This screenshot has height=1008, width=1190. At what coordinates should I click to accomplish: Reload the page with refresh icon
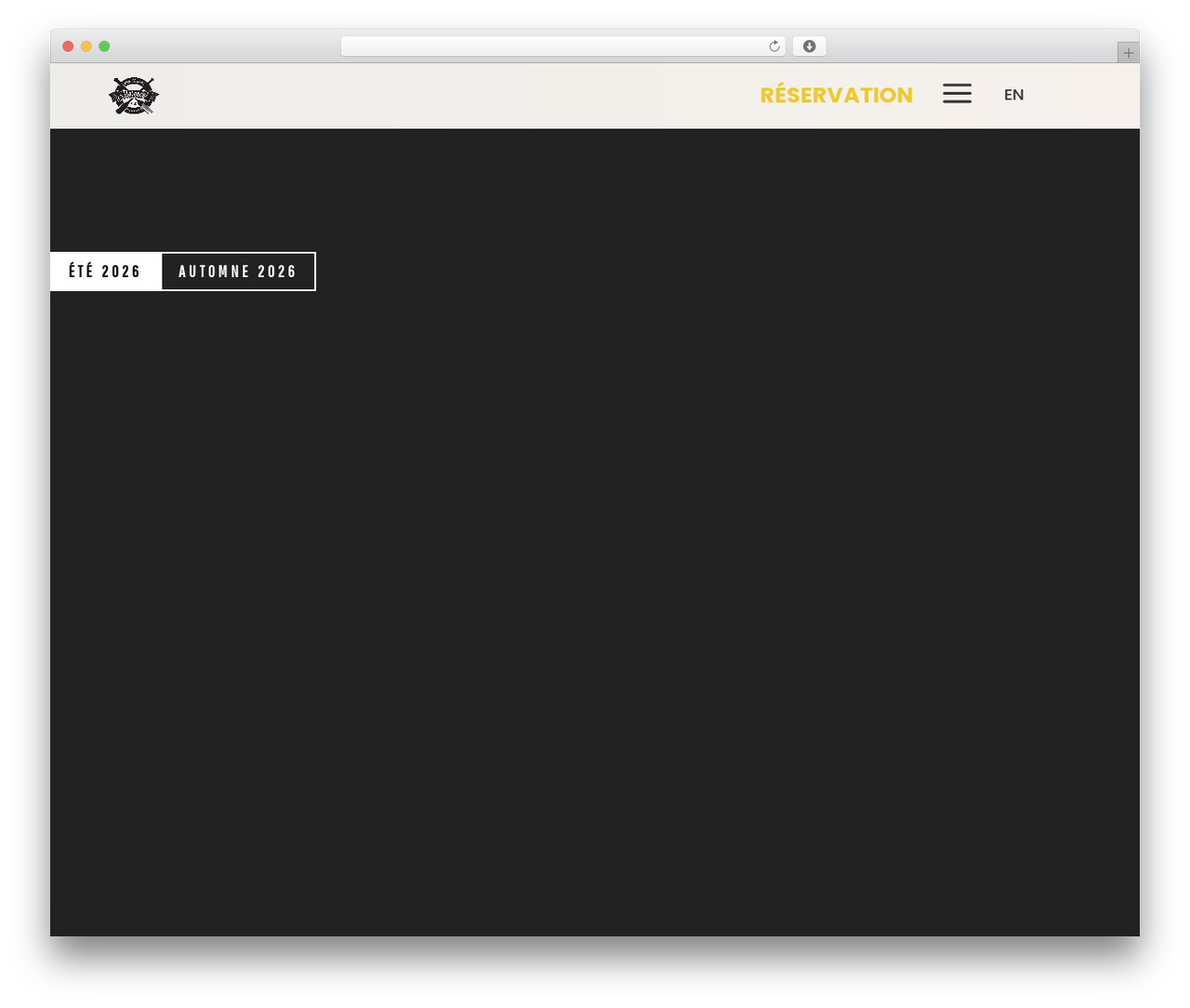(x=773, y=46)
